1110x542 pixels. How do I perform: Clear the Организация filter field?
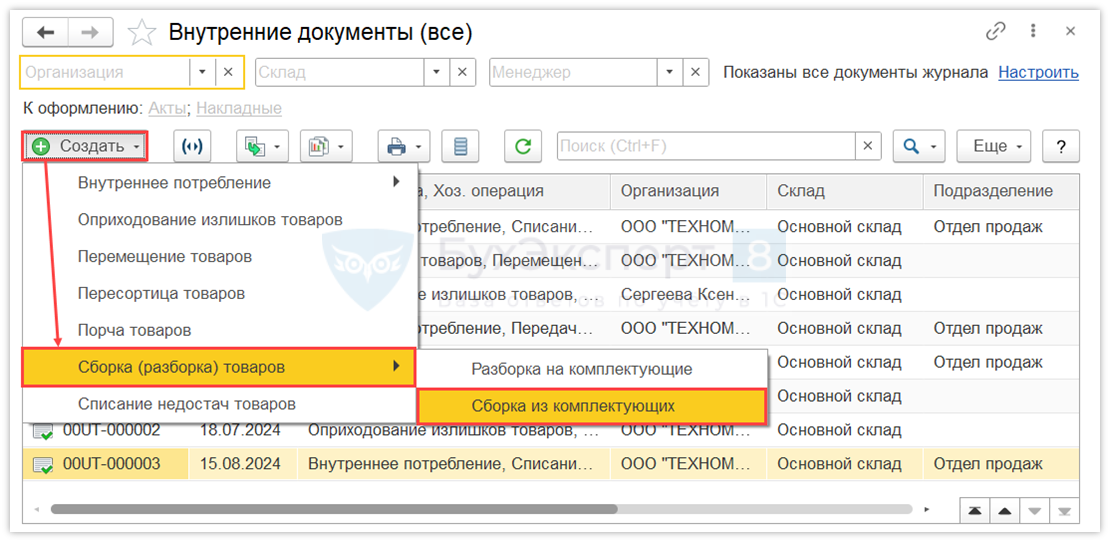[228, 72]
